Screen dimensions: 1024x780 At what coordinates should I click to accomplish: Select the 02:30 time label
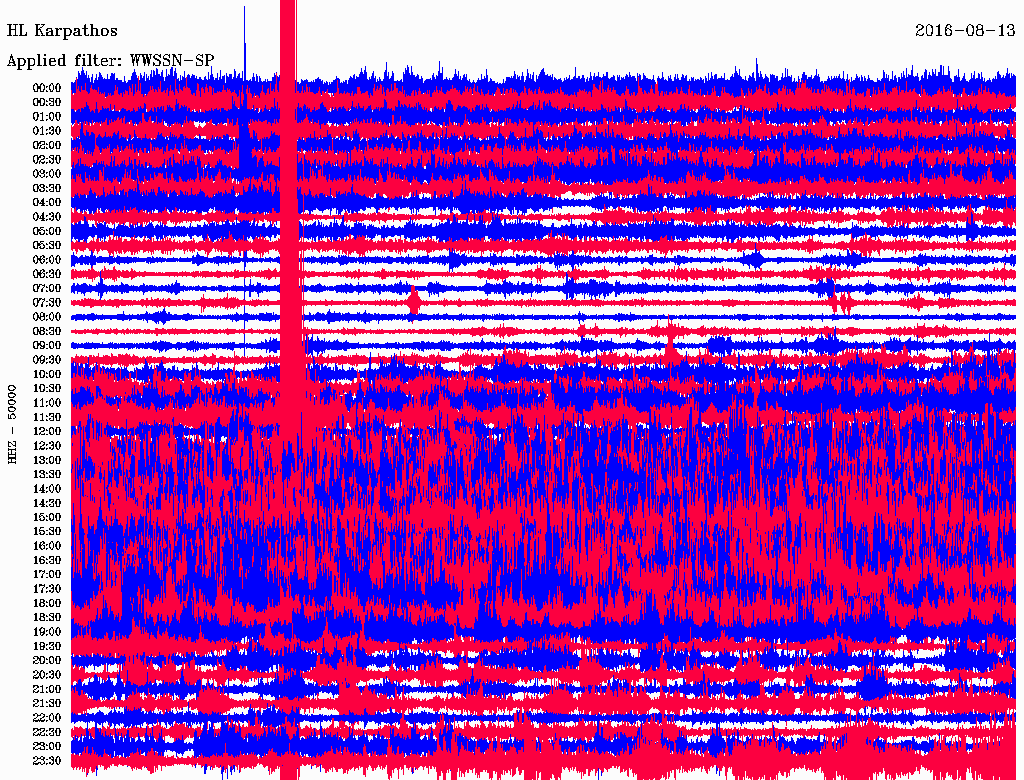pos(47,159)
